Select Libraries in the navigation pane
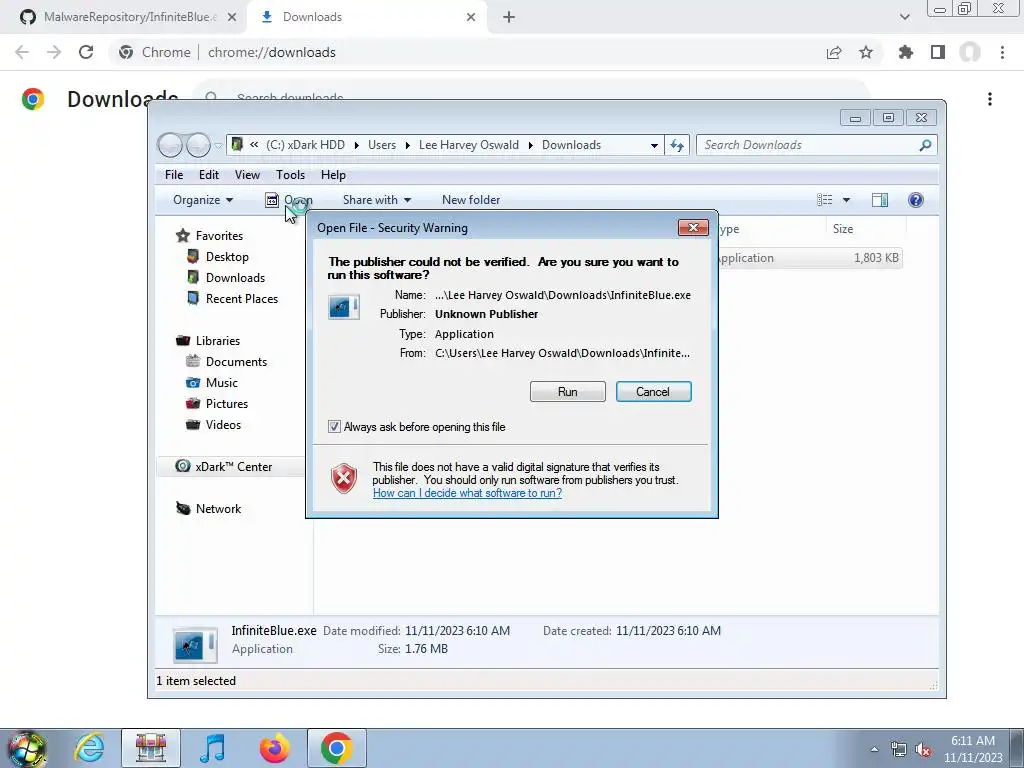Screen dimensions: 1024x768 (217, 341)
